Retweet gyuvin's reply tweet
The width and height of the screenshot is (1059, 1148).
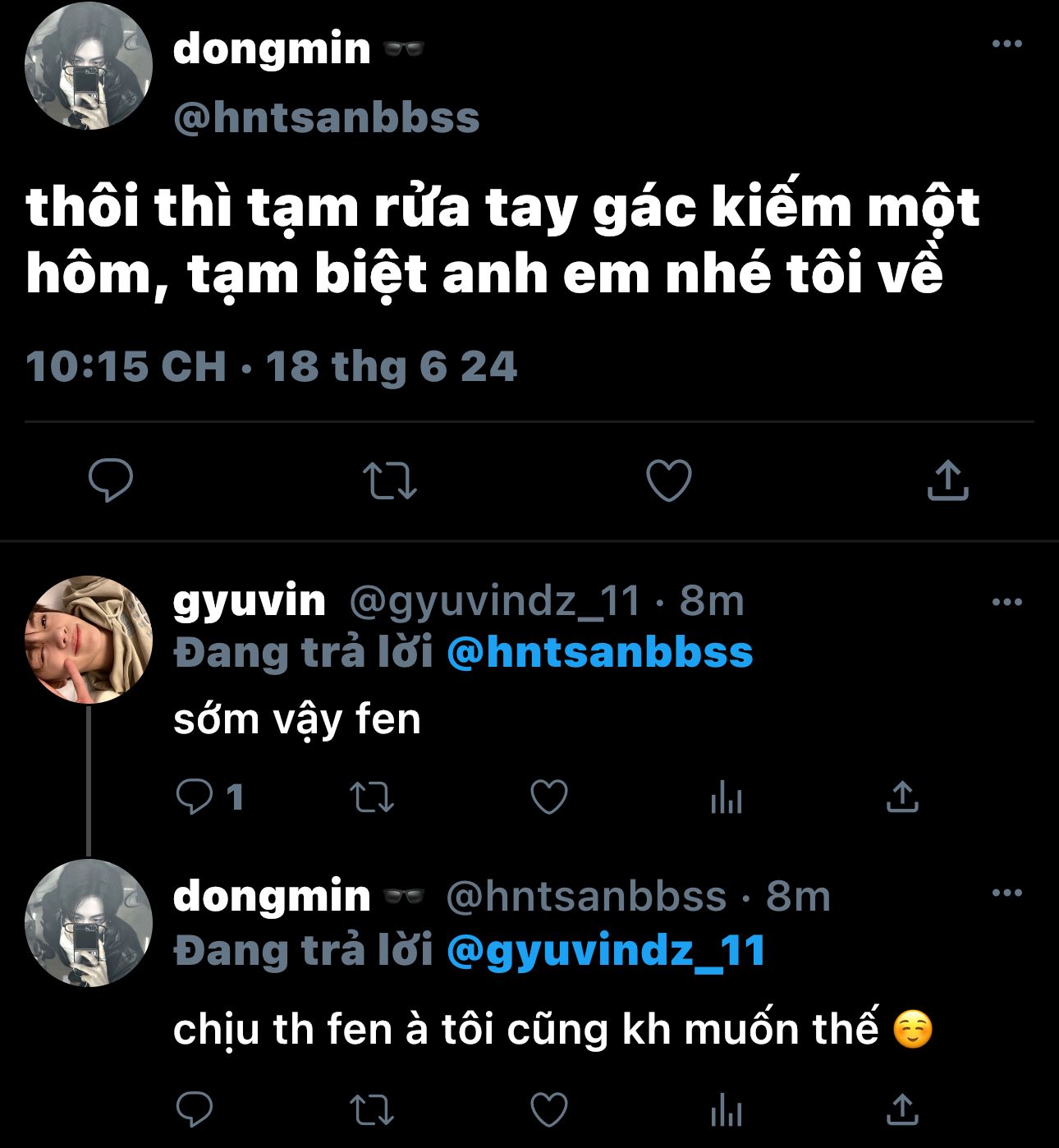pos(372,797)
